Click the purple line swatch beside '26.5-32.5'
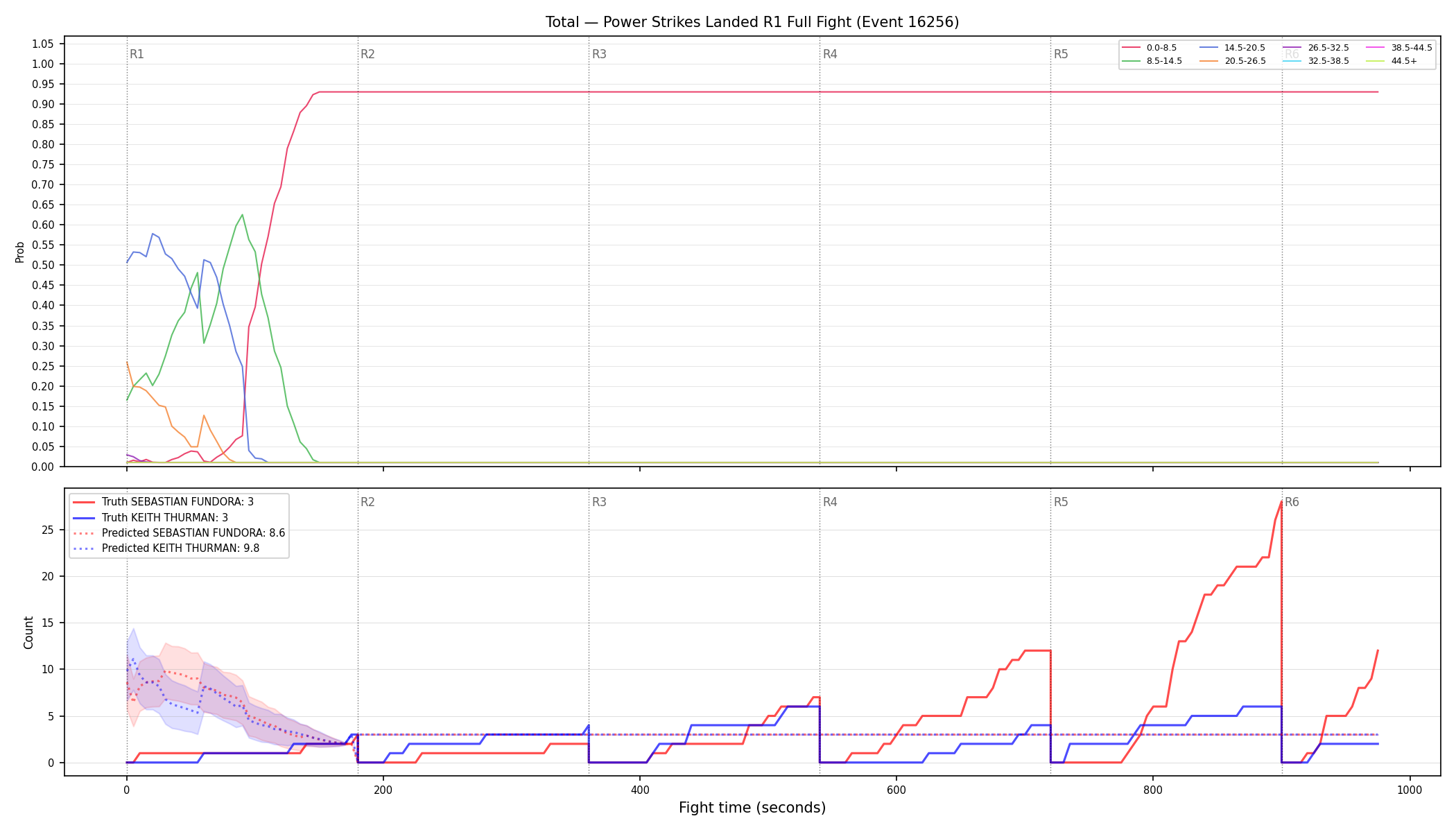Image resolution: width=1456 pixels, height=832 pixels. 1292,48
